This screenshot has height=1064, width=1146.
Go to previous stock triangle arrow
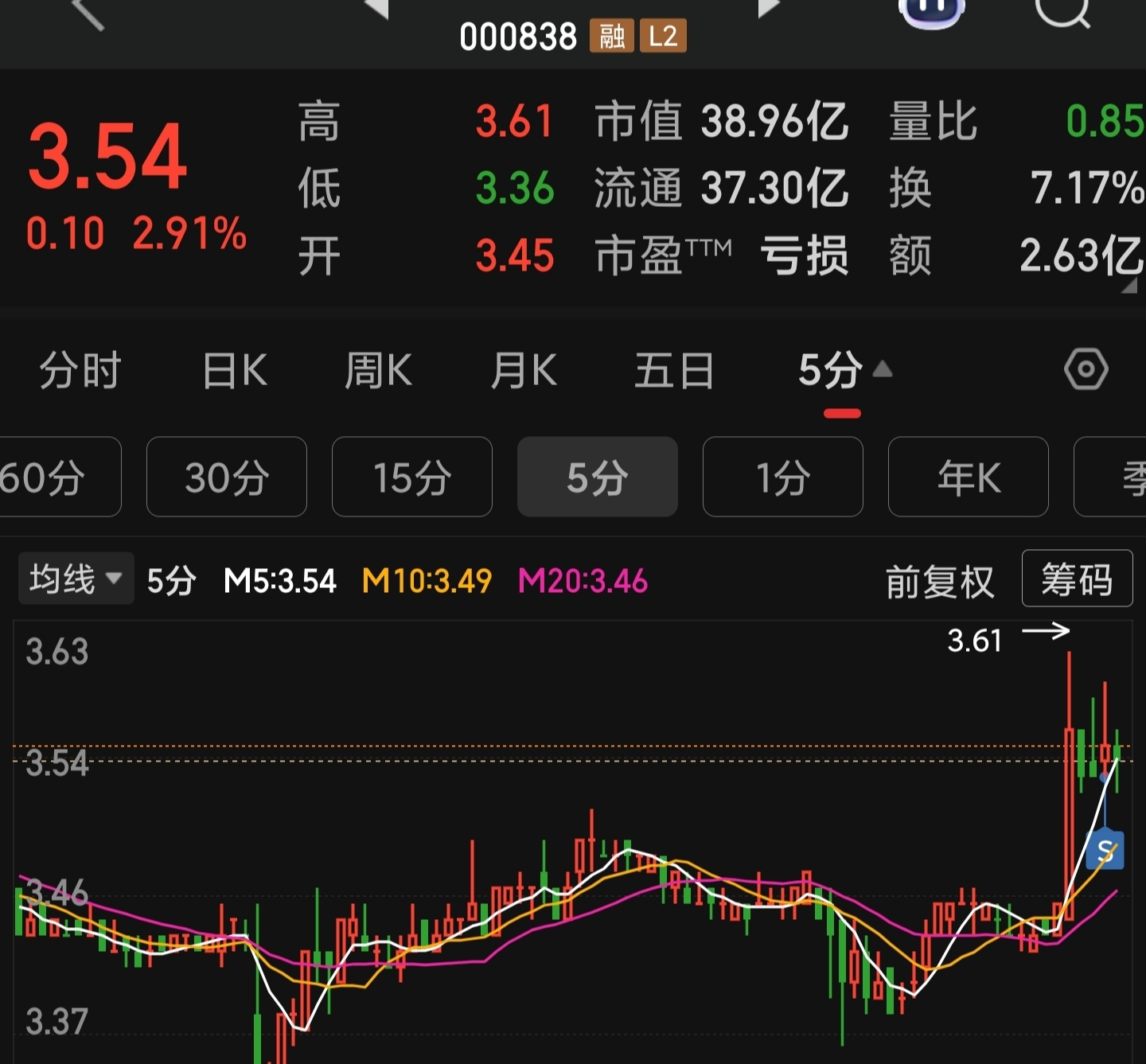[376, 8]
